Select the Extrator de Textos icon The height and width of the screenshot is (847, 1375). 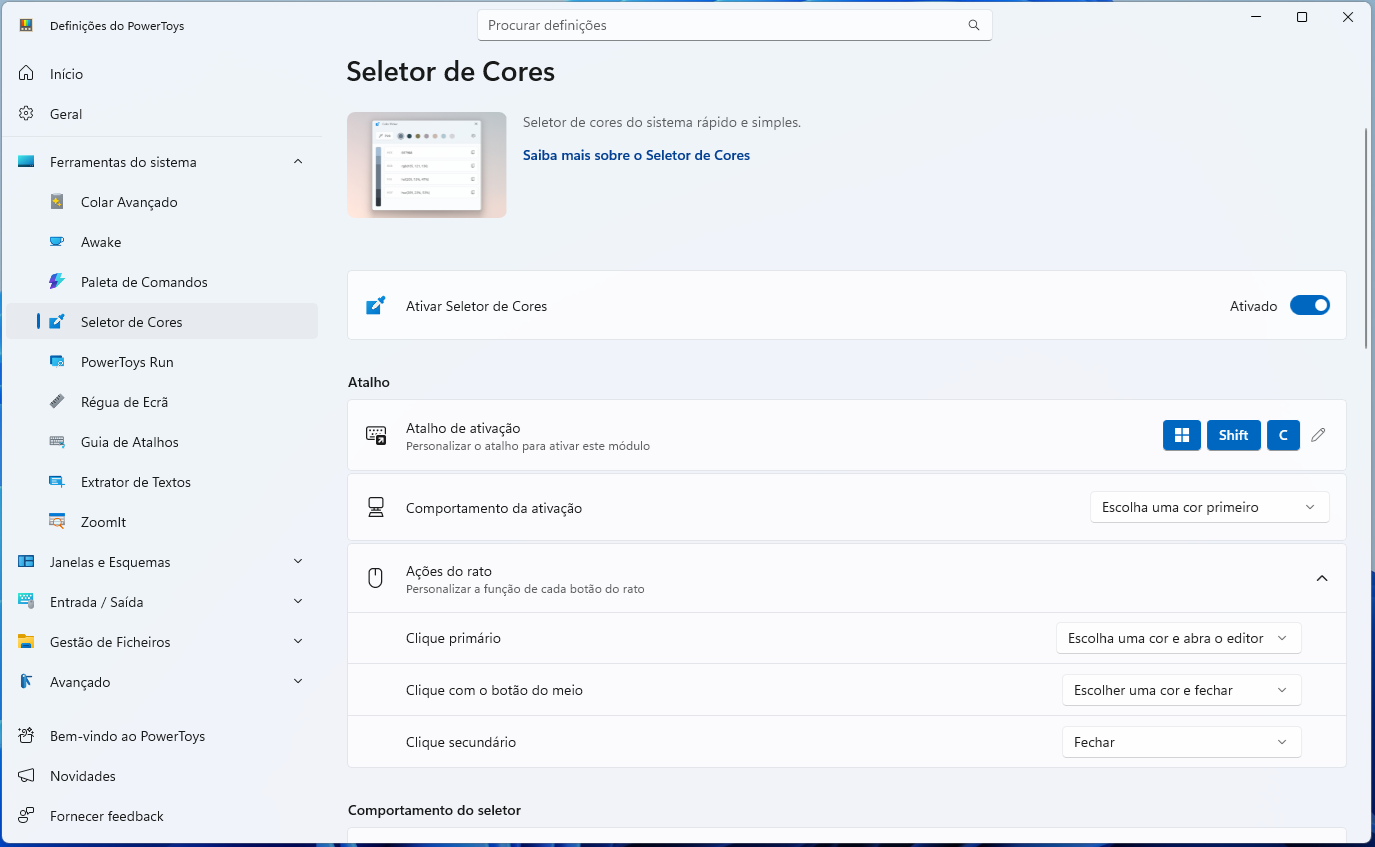pyautogui.click(x=58, y=482)
